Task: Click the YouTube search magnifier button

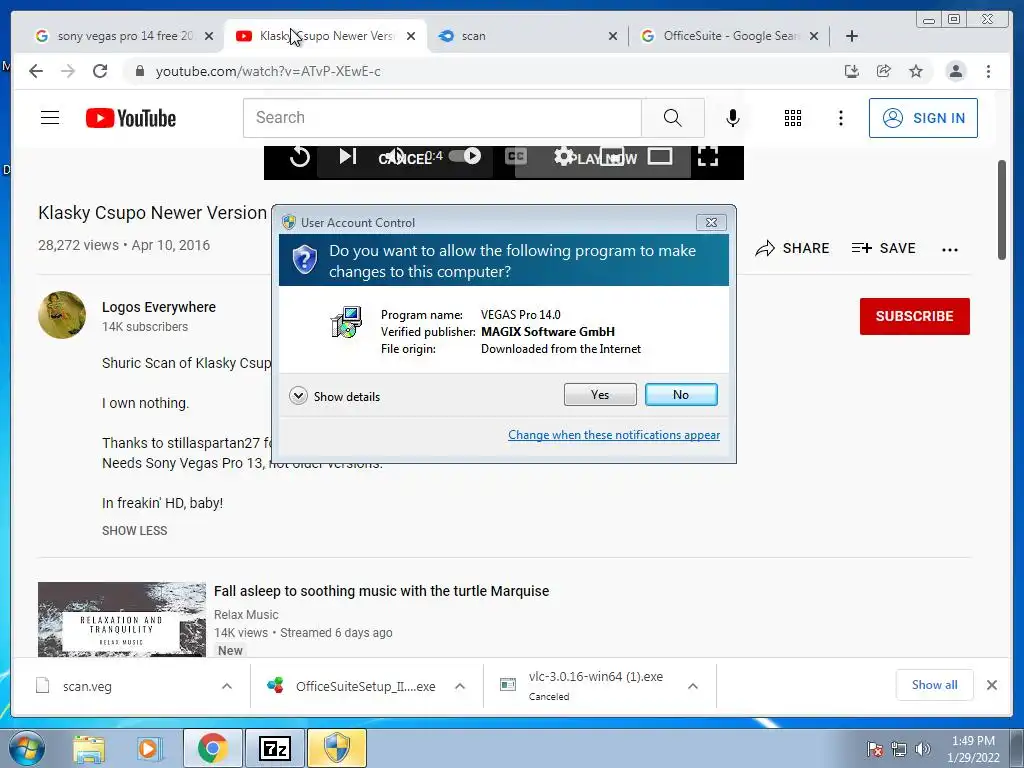Action: tap(673, 118)
